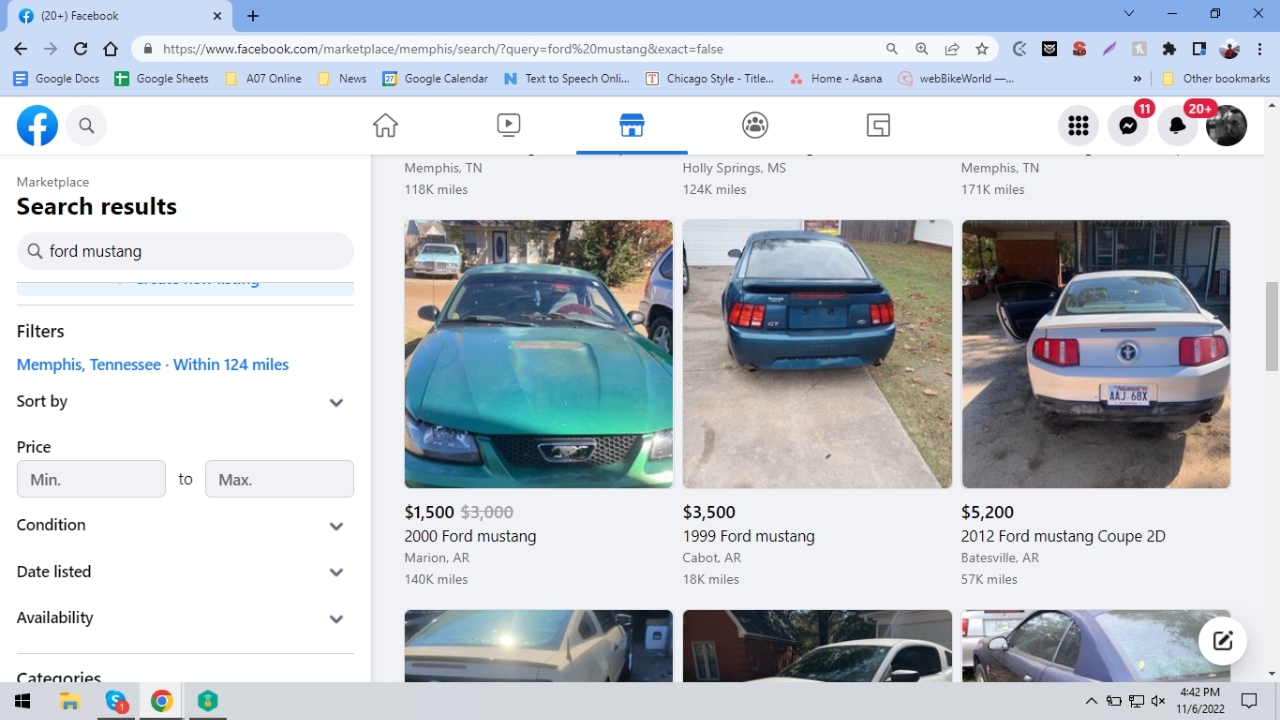Click the new message compose icon
Image resolution: width=1280 pixels, height=720 pixels.
click(x=1222, y=641)
